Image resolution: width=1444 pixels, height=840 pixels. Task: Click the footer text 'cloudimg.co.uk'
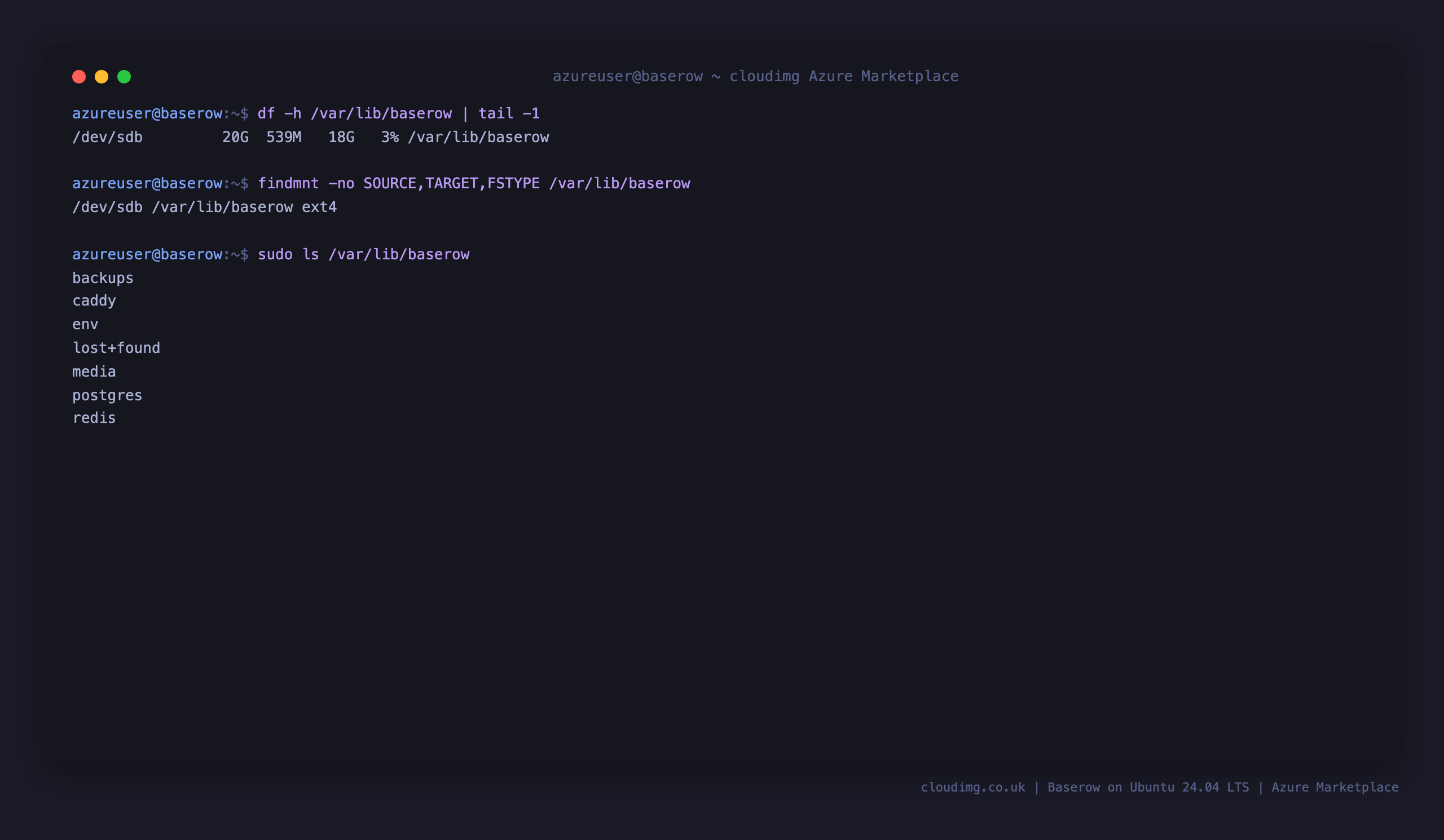coord(973,788)
